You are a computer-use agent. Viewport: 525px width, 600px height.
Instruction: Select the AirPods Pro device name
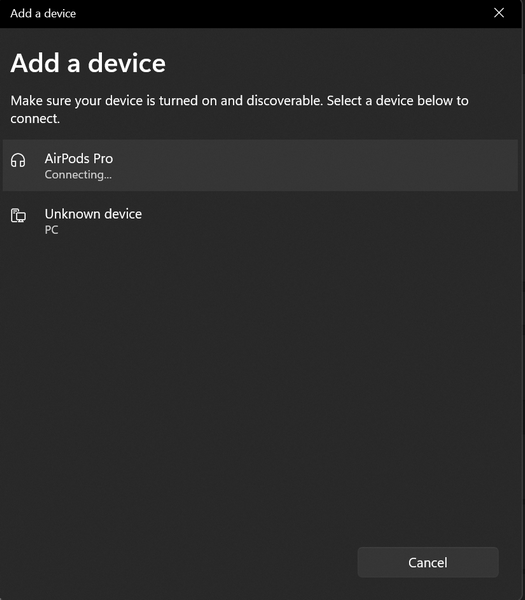coord(79,158)
